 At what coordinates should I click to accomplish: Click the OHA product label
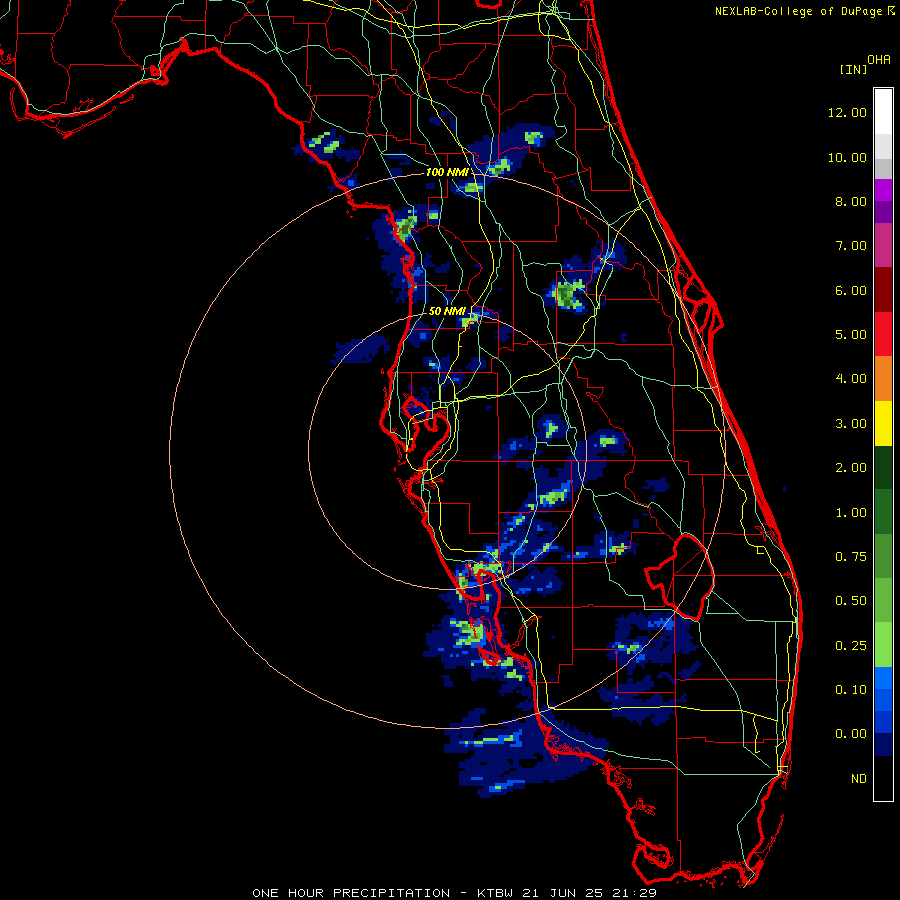point(879,59)
